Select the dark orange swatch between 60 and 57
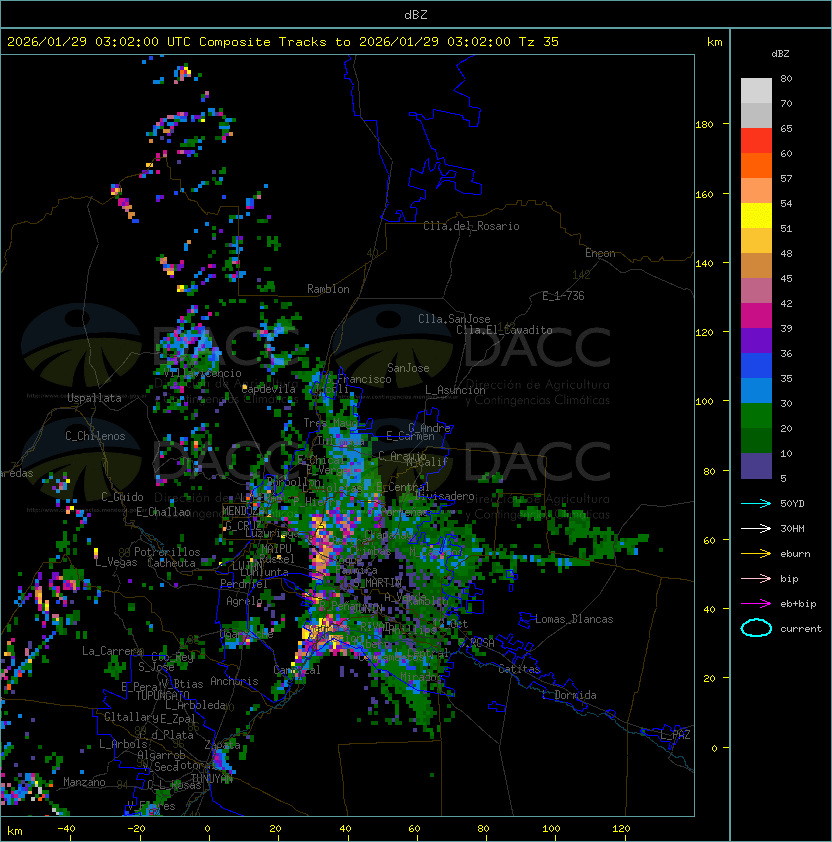This screenshot has width=832, height=842. 756,165
